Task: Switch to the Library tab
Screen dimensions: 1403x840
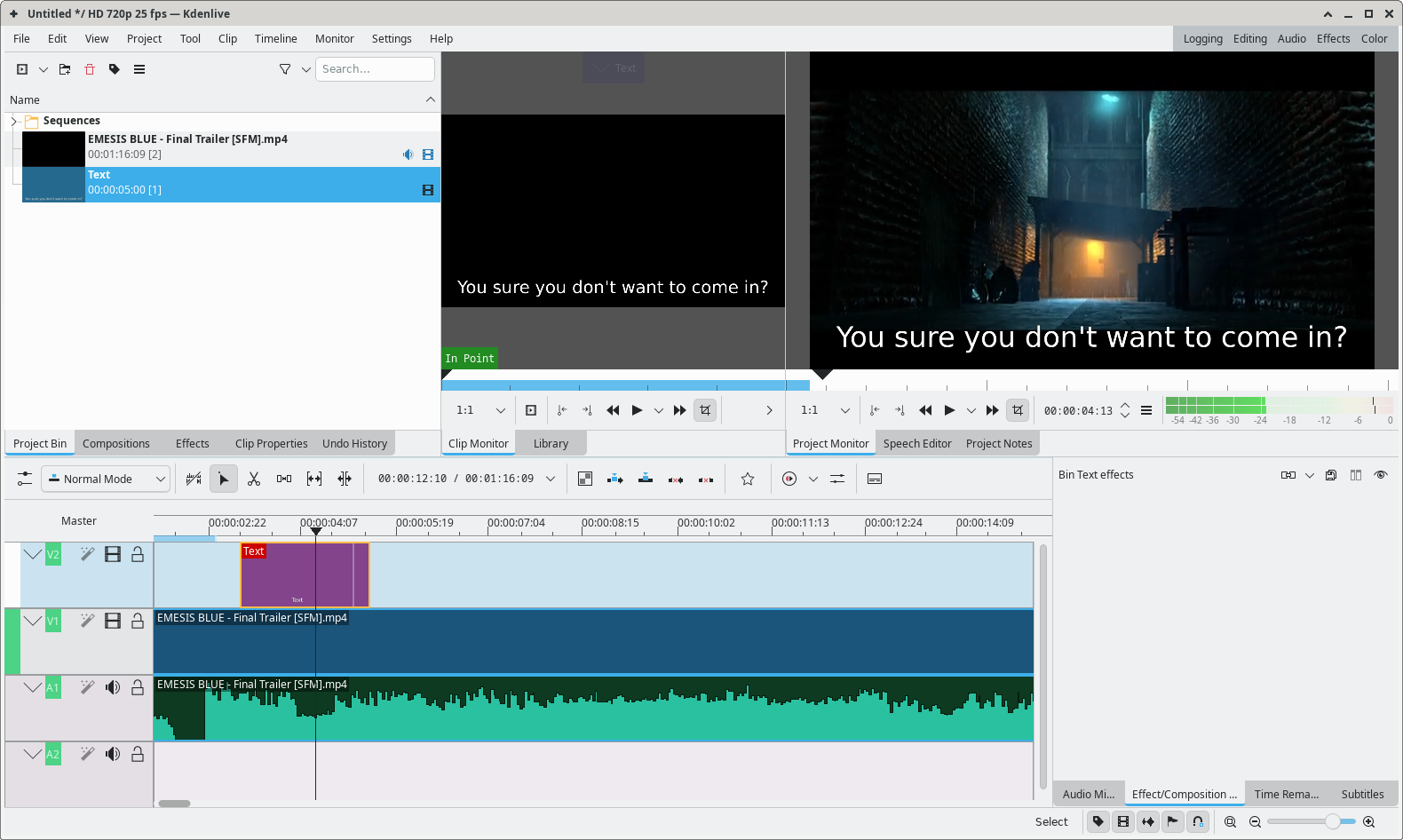Action: pyautogui.click(x=551, y=444)
